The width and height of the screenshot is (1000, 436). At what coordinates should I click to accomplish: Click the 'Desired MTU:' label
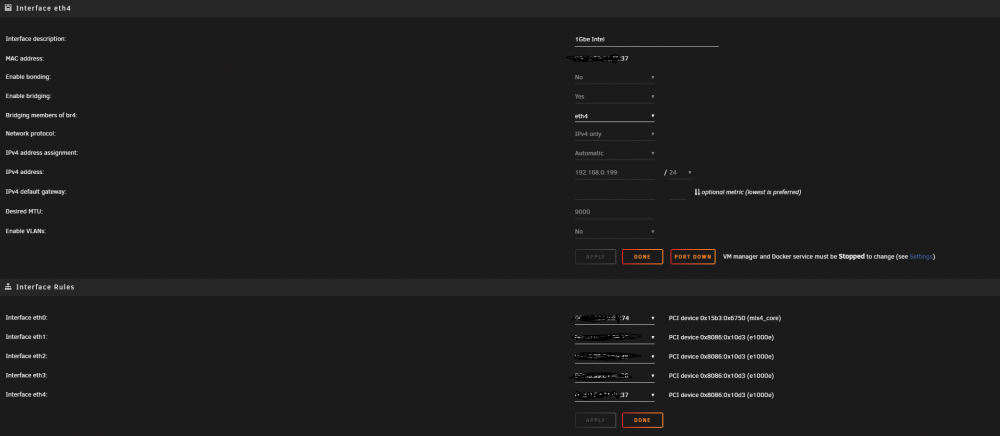coord(24,211)
